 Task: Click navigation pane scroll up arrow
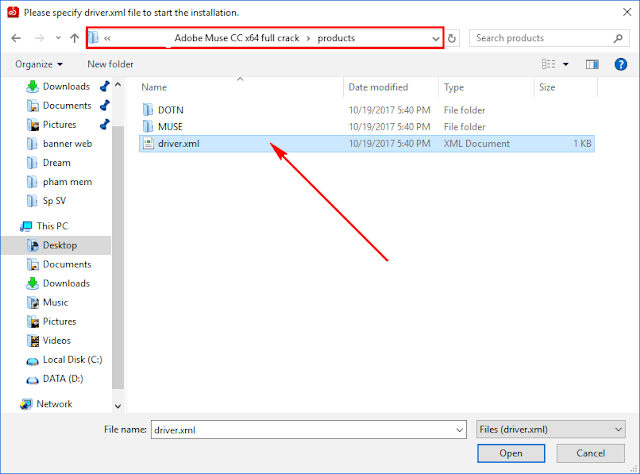[x=118, y=85]
